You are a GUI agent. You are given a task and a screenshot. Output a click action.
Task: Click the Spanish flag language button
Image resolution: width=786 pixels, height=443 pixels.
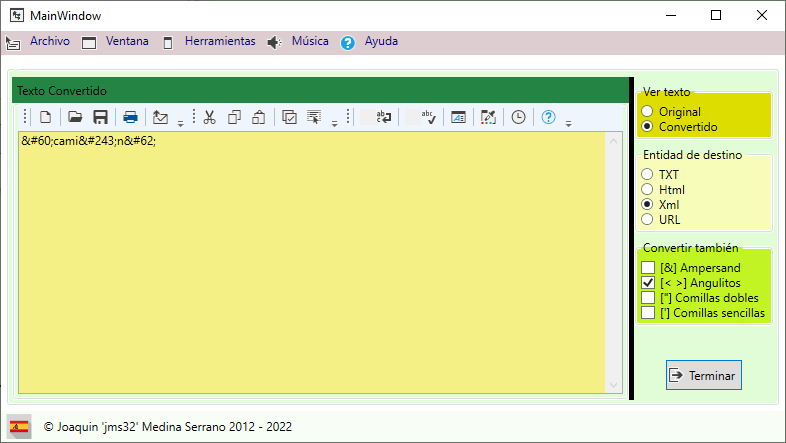[19, 426]
